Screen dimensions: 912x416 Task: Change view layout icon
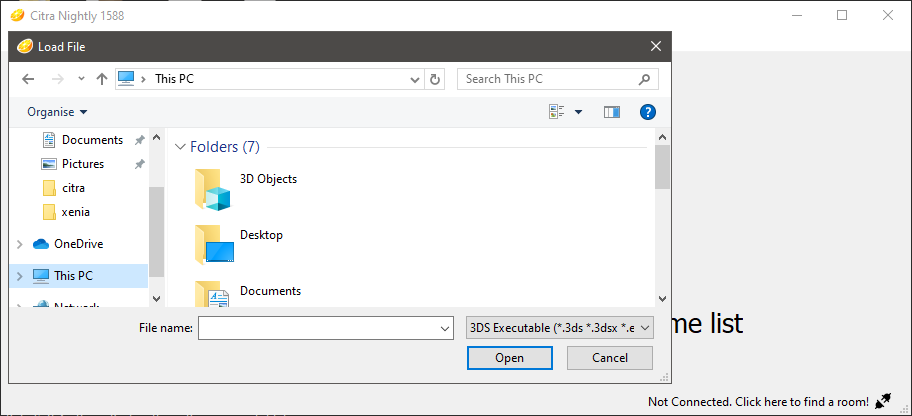(557, 112)
